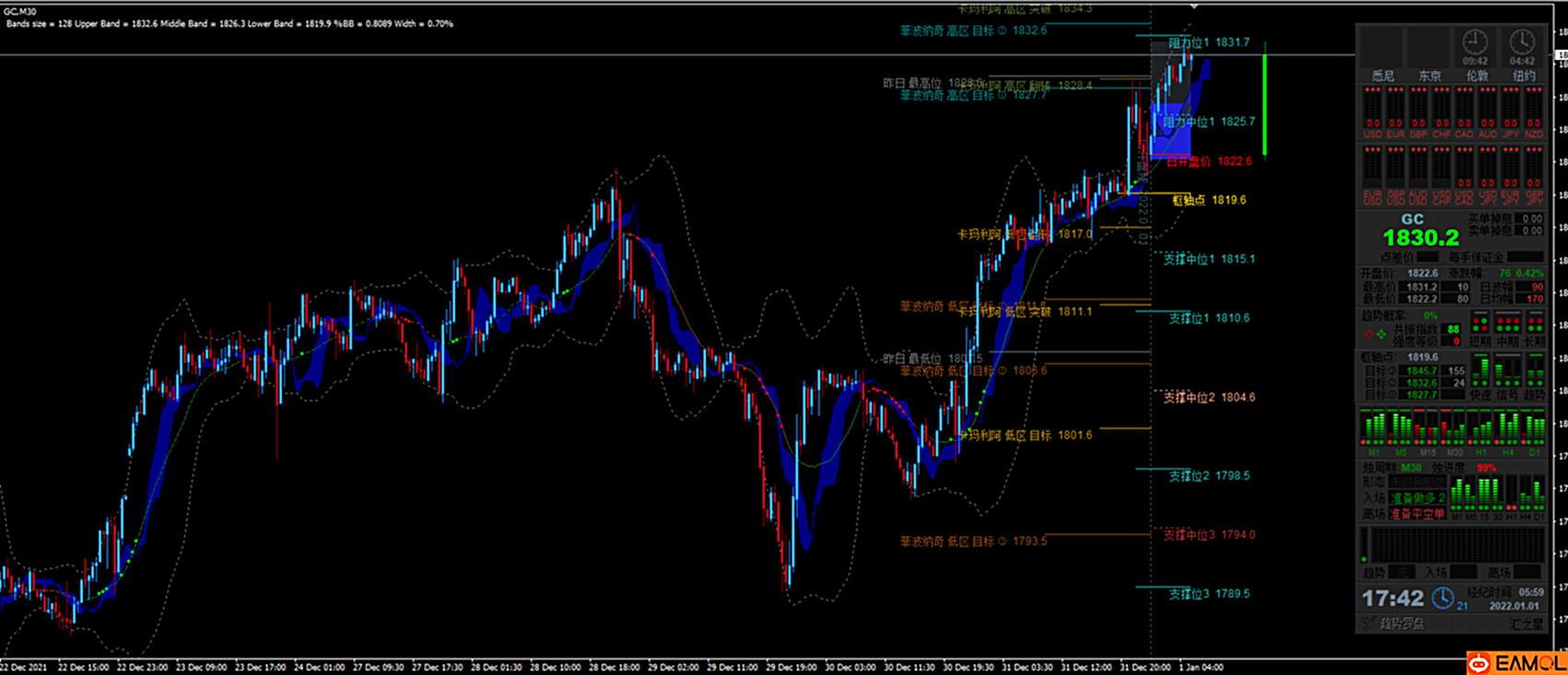Click the entry signal 准备做多 2 field
Viewport: 1568px width, 675px height.
[x=1418, y=498]
